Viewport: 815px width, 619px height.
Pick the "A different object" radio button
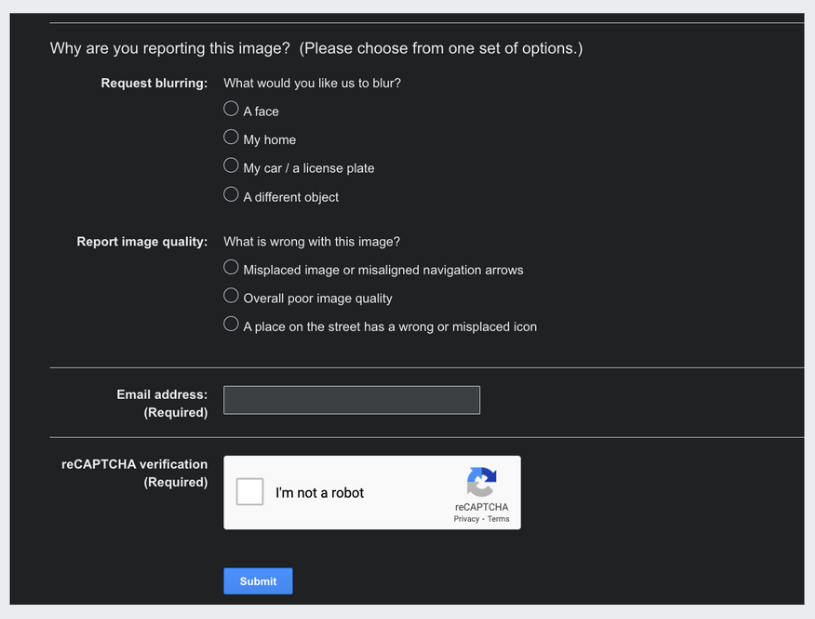click(231, 195)
